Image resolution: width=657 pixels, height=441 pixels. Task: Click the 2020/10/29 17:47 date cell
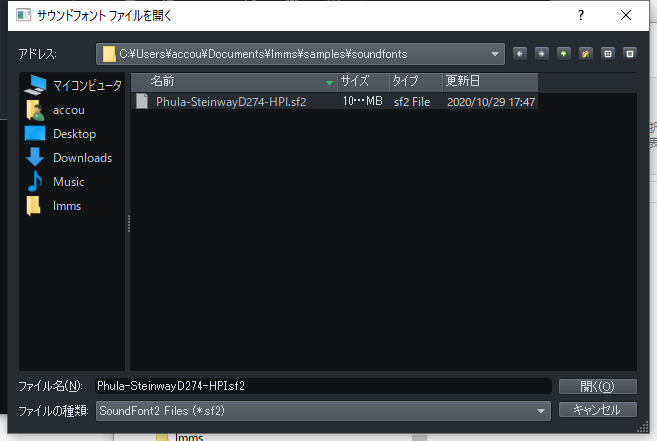[x=491, y=102]
